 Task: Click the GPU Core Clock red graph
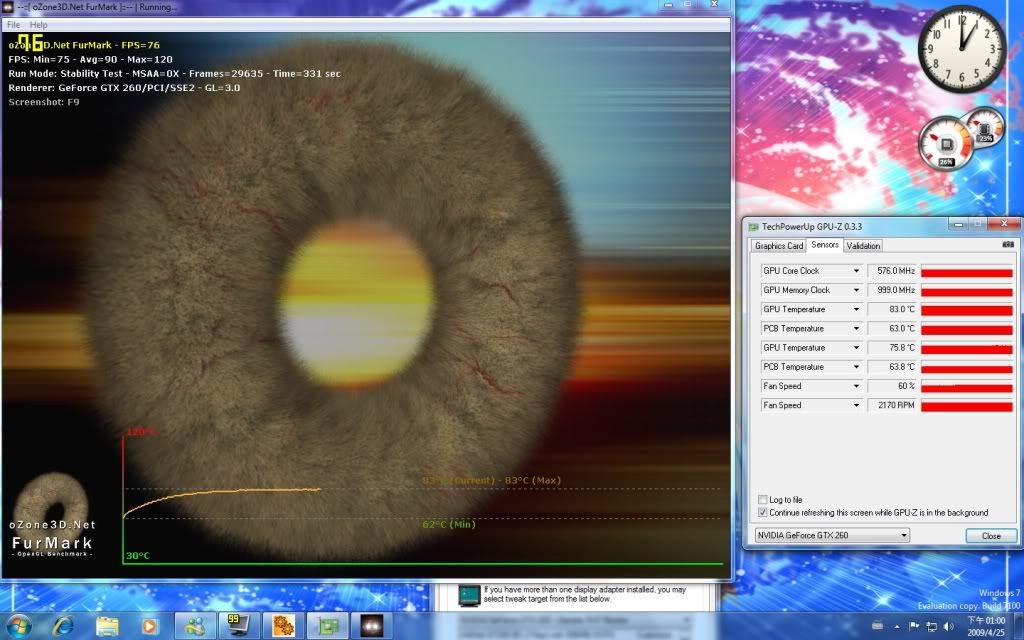[x=967, y=271]
